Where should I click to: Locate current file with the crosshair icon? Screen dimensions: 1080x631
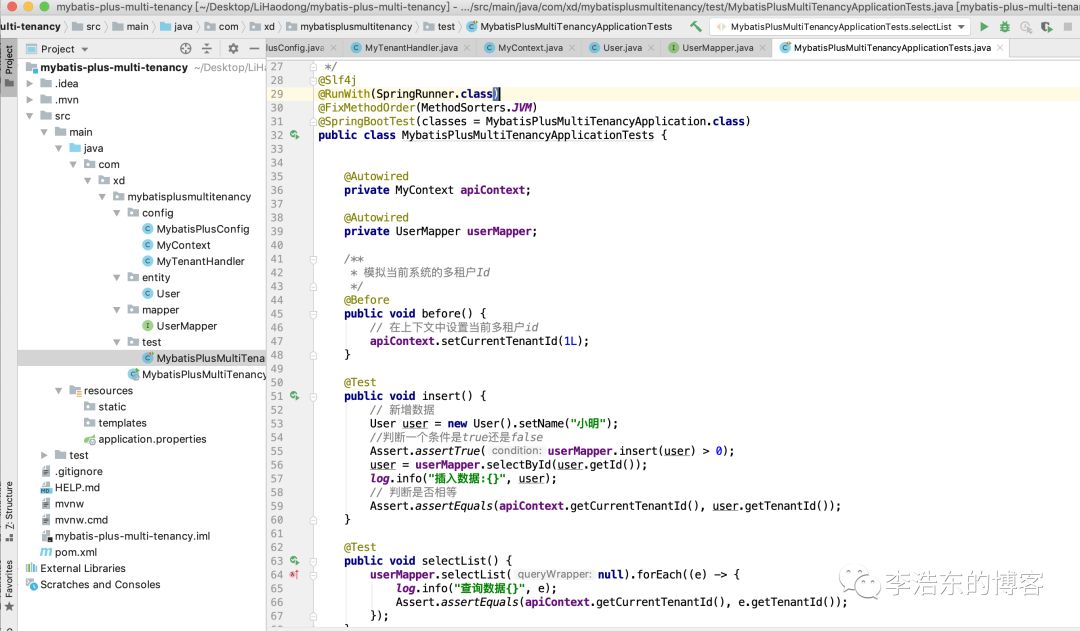coord(185,48)
